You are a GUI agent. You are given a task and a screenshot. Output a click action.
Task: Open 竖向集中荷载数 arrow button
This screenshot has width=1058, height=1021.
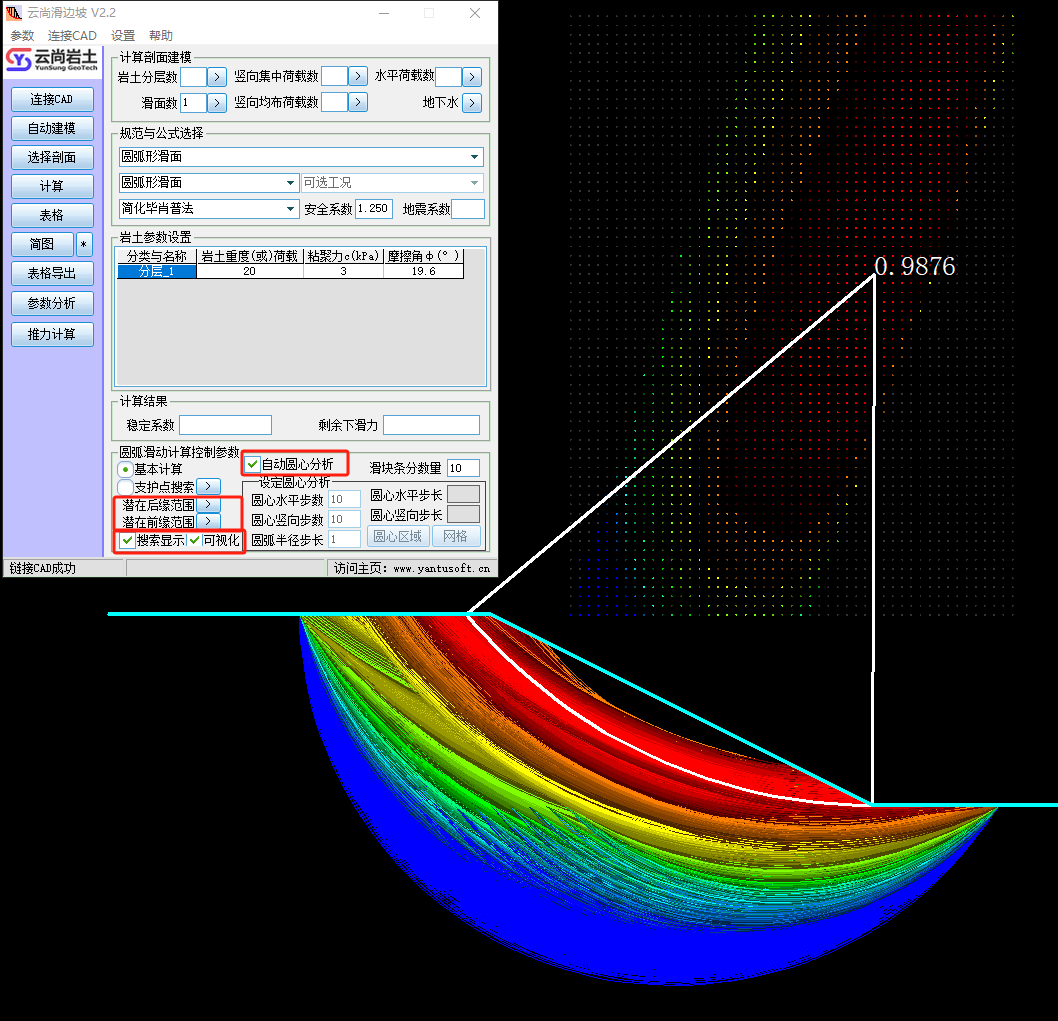click(358, 77)
